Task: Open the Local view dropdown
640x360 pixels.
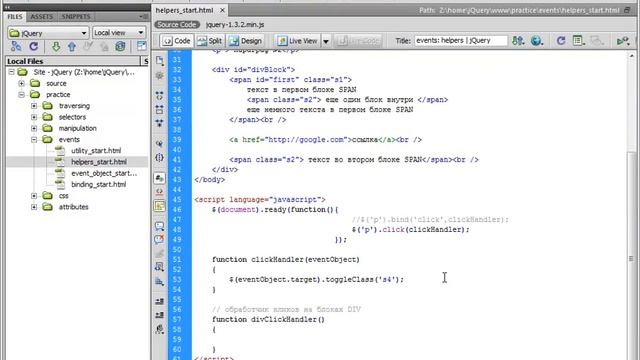Action: 119,33
